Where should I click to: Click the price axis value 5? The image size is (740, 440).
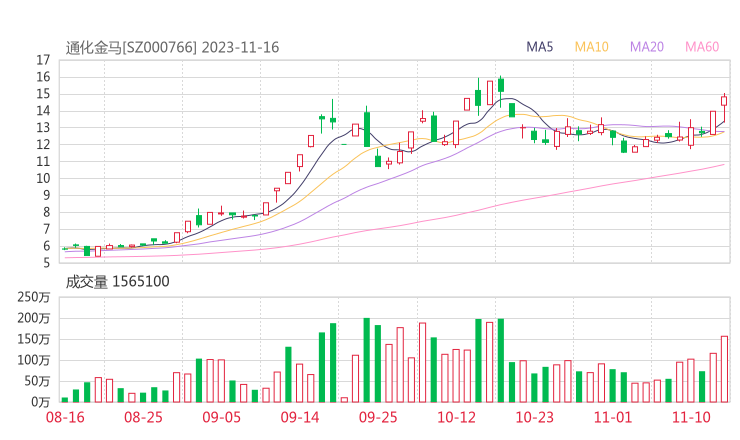pyautogui.click(x=46, y=263)
